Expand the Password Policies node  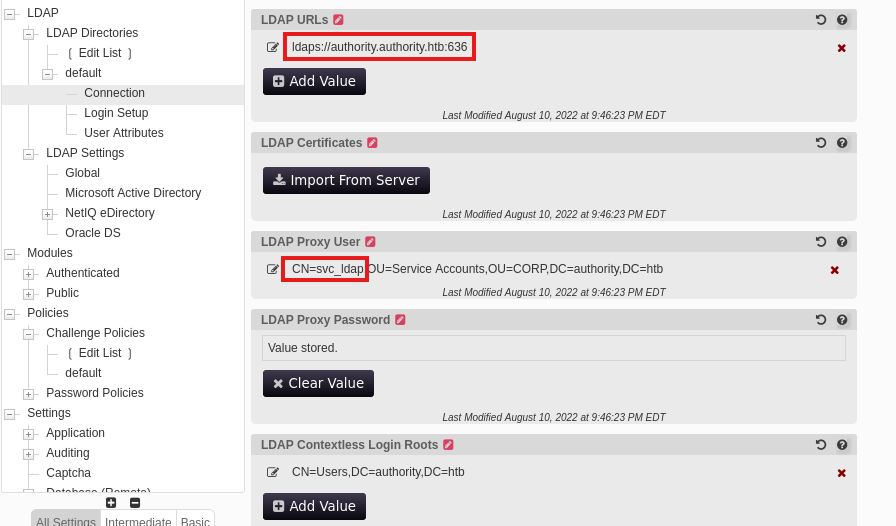pos(28,394)
